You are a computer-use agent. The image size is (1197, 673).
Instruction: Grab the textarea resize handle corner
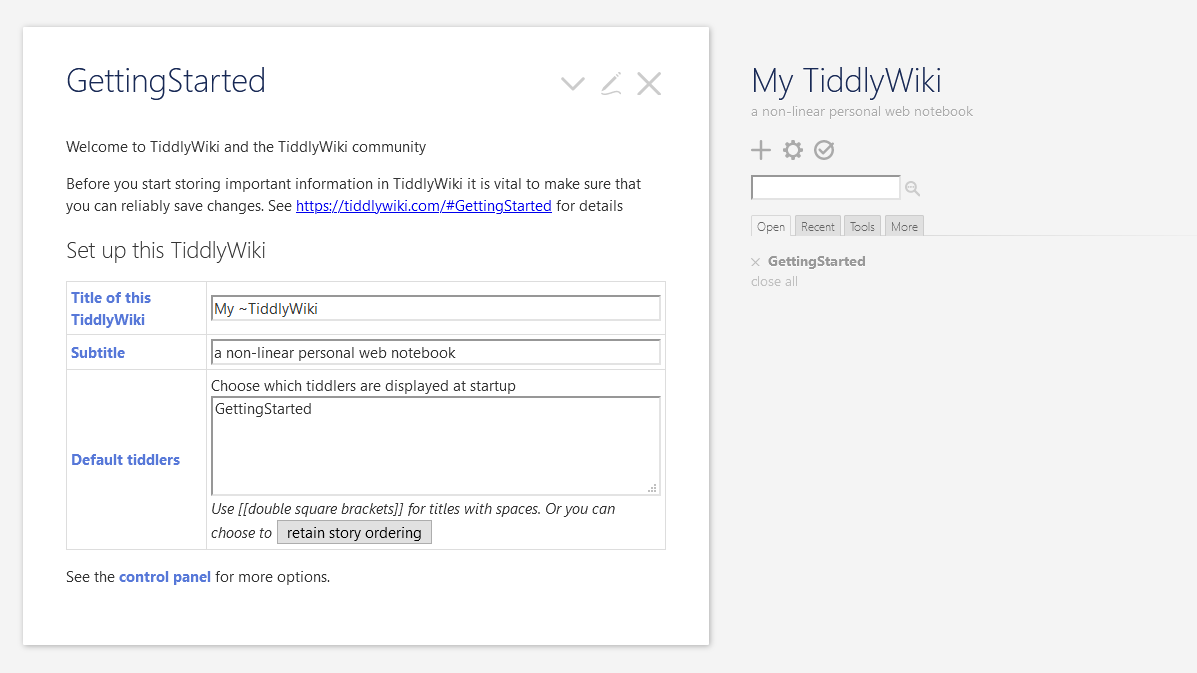(x=653, y=488)
